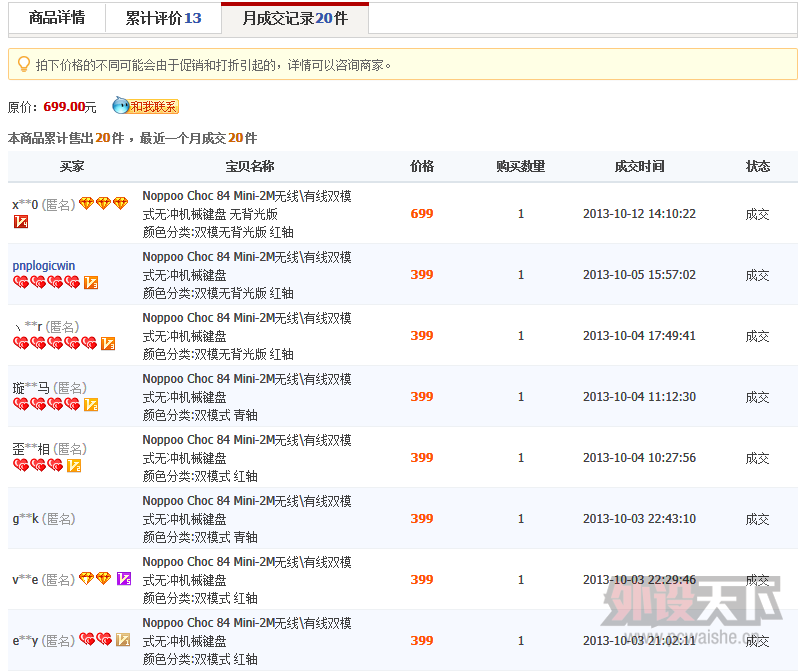This screenshot has height=671, width=801.
Task: Click the 成交时间 column header
Action: tap(640, 166)
